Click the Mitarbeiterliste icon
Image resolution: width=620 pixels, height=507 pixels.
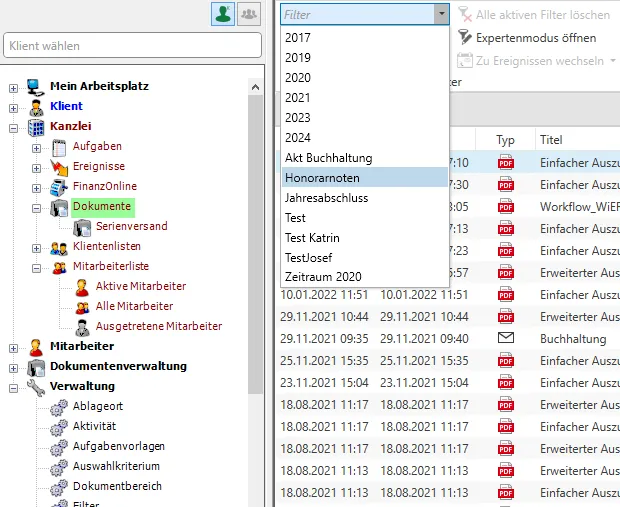[x=59, y=268]
